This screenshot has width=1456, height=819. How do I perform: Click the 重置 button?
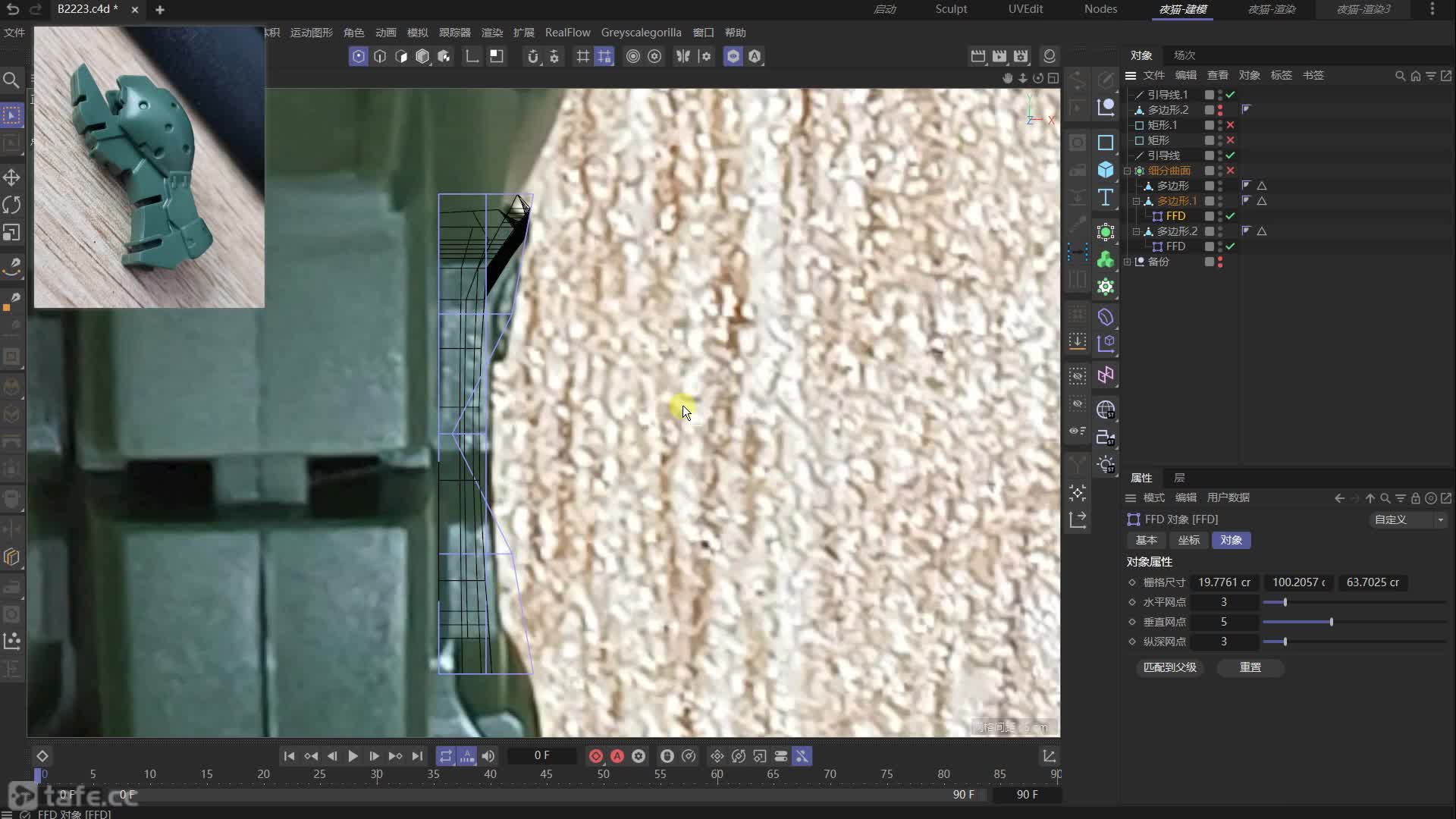tap(1250, 667)
